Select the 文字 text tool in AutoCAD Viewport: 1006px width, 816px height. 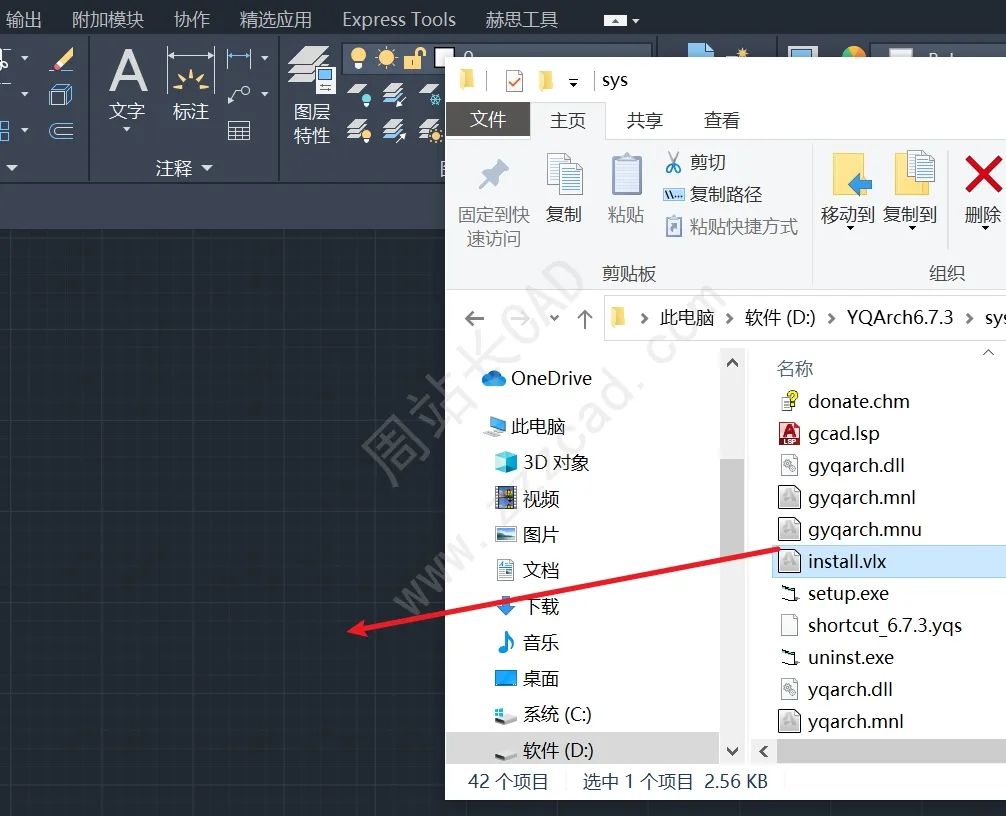127,85
